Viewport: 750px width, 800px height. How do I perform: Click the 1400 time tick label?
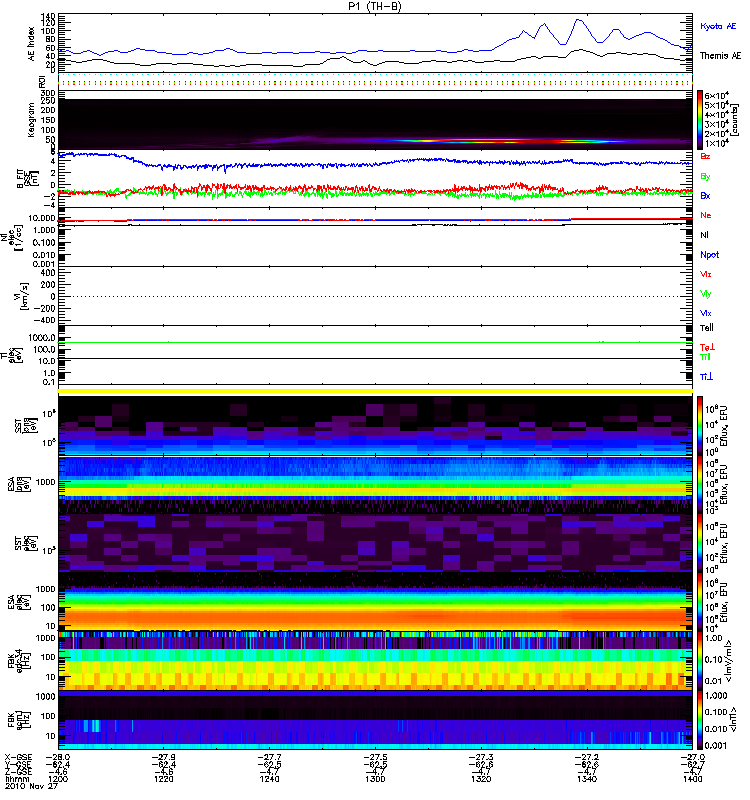tap(692, 779)
